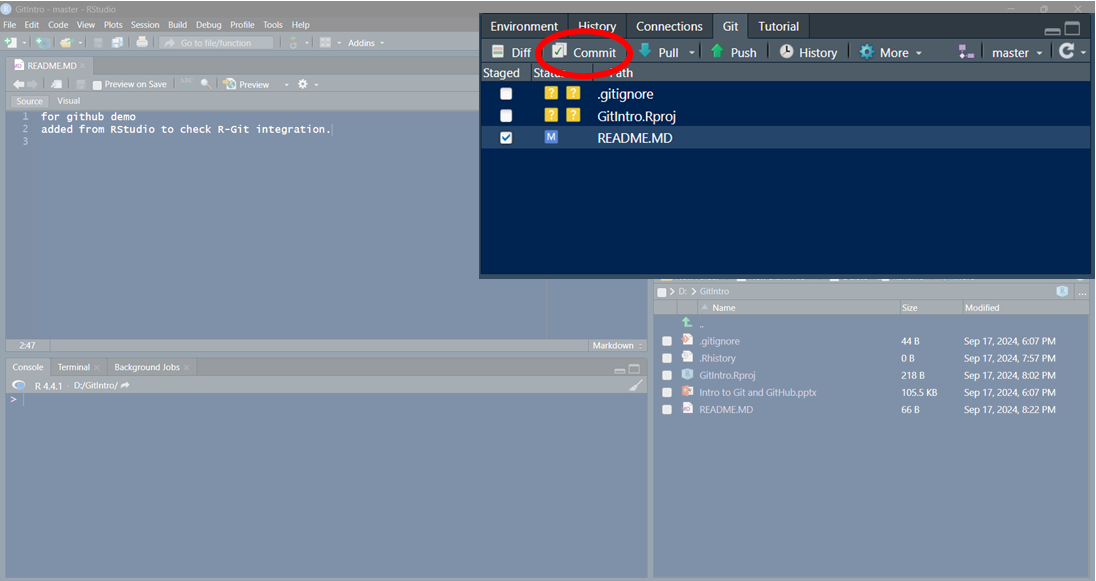Open the Session menu
1096x581 pixels.
click(145, 24)
